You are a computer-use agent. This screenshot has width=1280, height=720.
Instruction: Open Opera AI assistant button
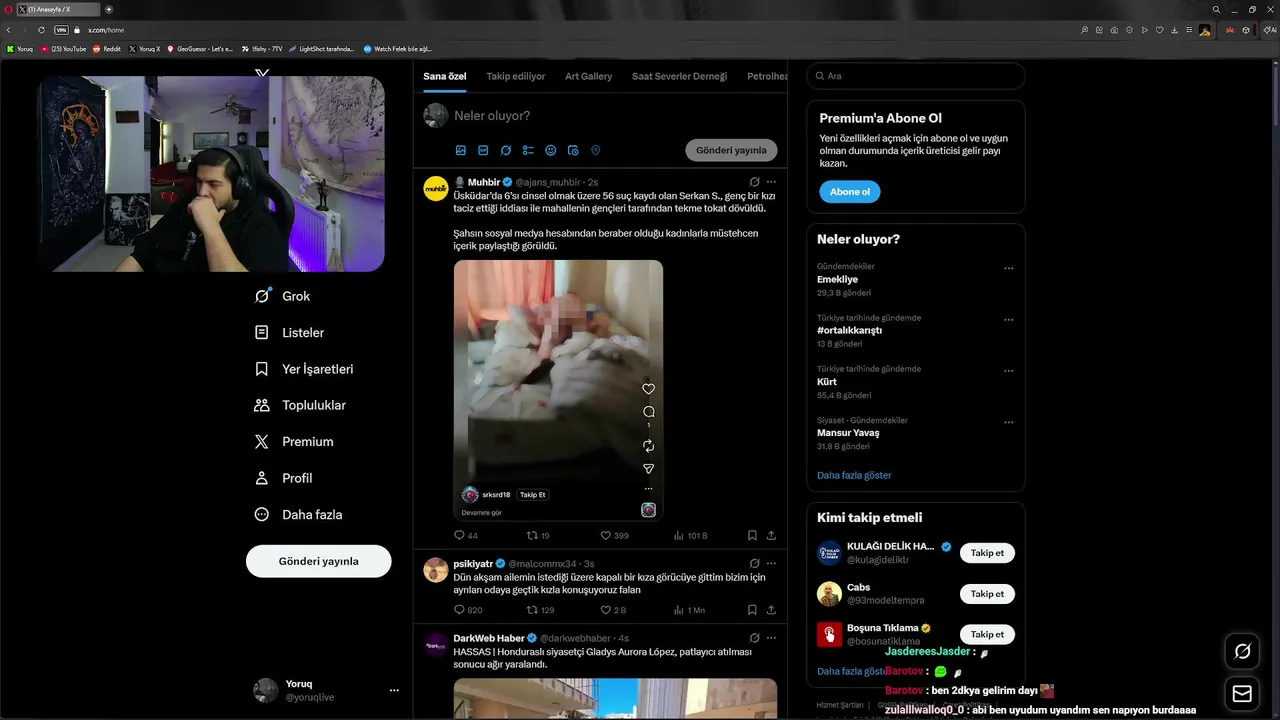point(1269,30)
